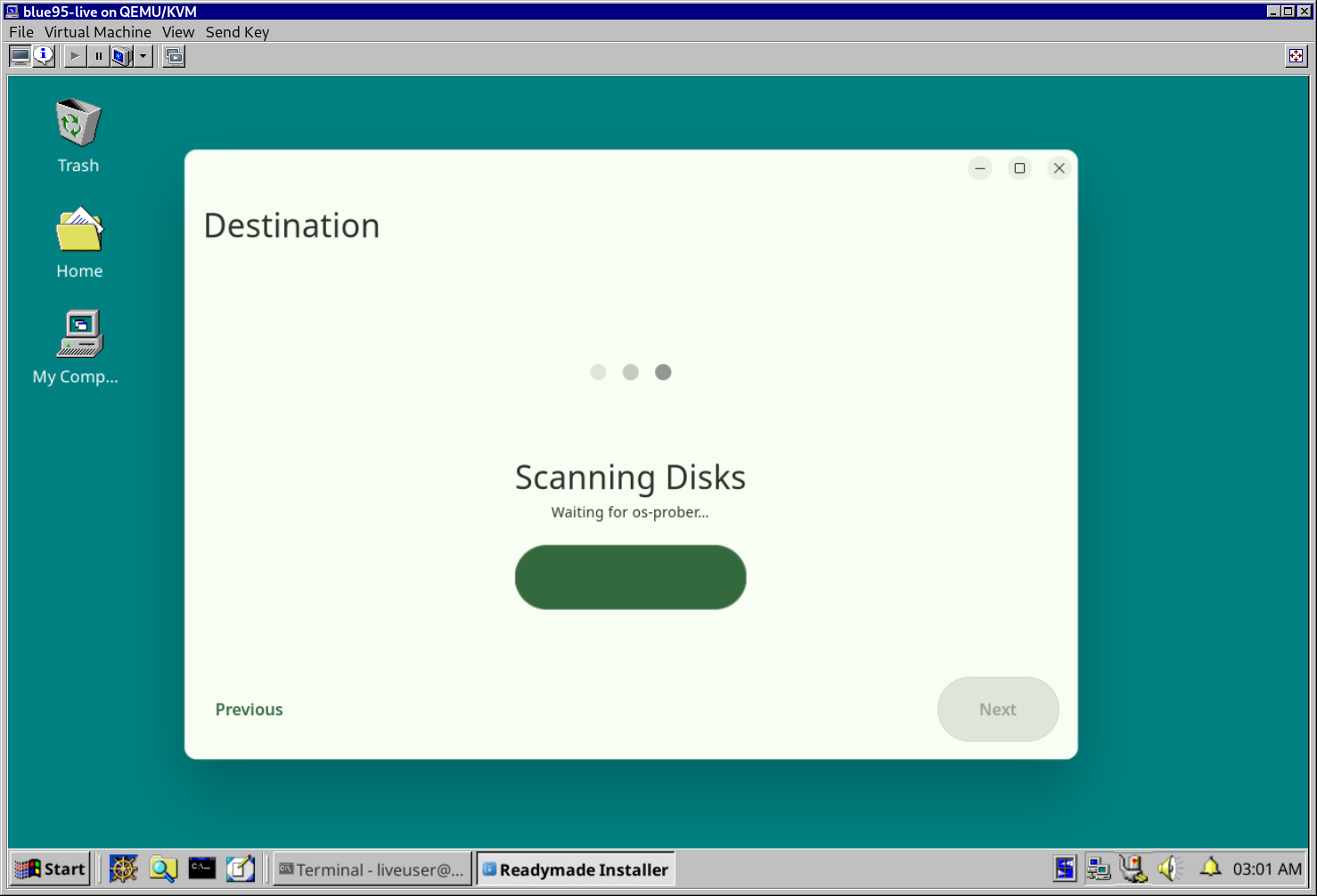Viewport: 1317px width, 896px height.
Task: Click the tray icon left of volume
Action: (1133, 868)
